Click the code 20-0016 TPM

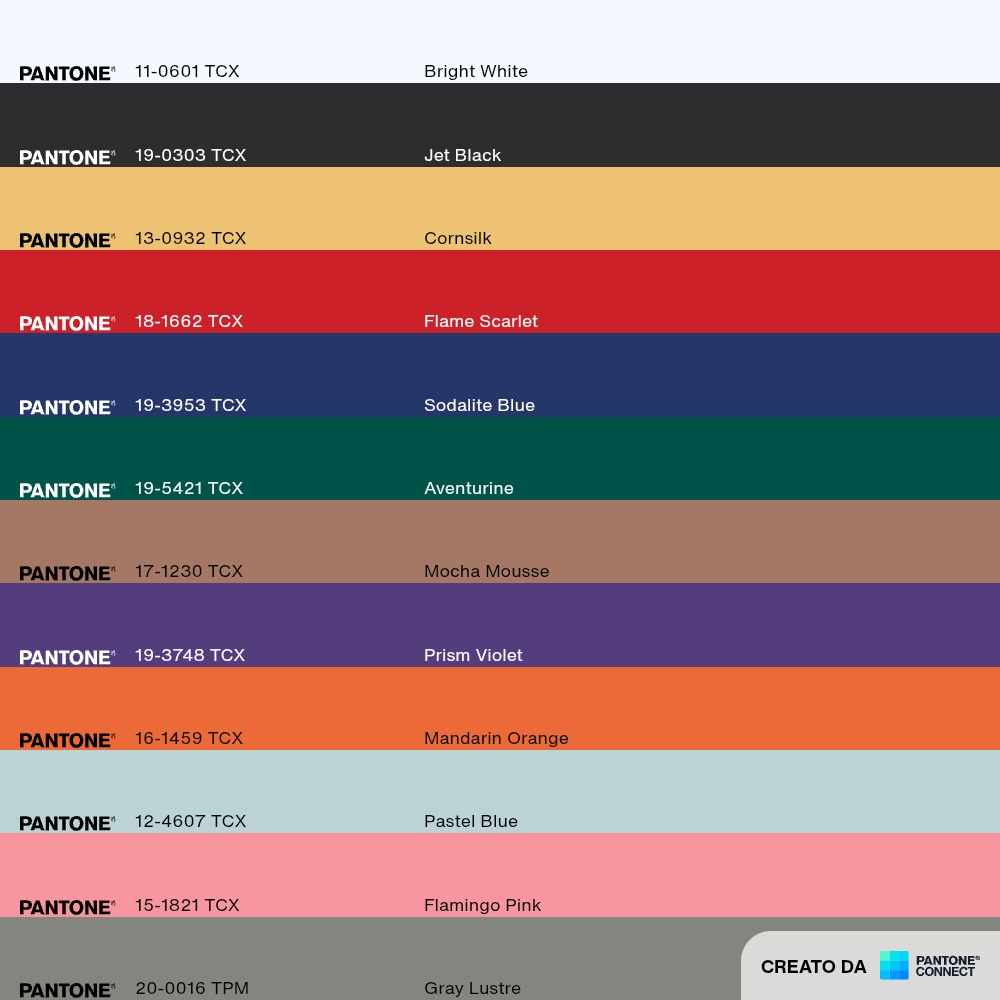click(192, 989)
